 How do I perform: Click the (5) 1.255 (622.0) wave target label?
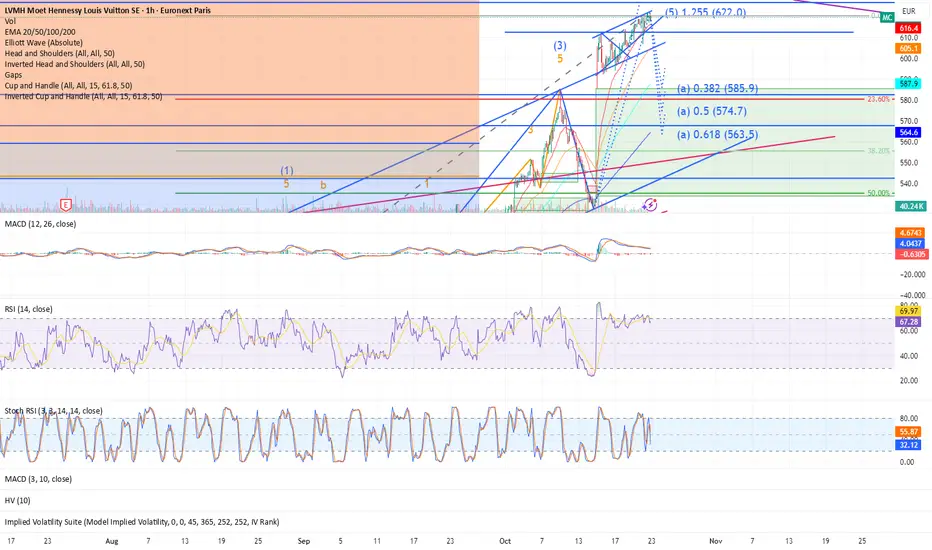click(705, 12)
